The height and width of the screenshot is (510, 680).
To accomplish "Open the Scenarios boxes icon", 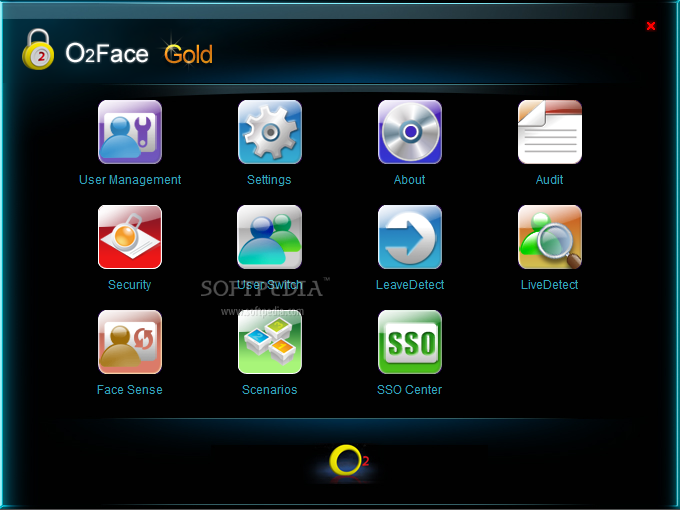I will pyautogui.click(x=270, y=342).
